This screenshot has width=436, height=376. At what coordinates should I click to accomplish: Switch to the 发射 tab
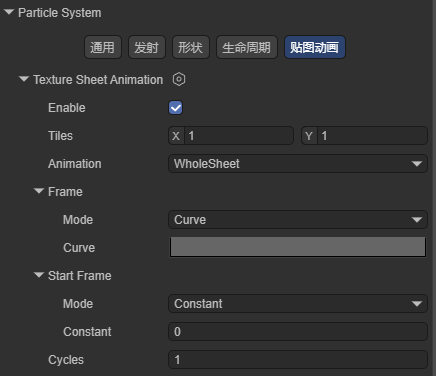[x=147, y=47]
